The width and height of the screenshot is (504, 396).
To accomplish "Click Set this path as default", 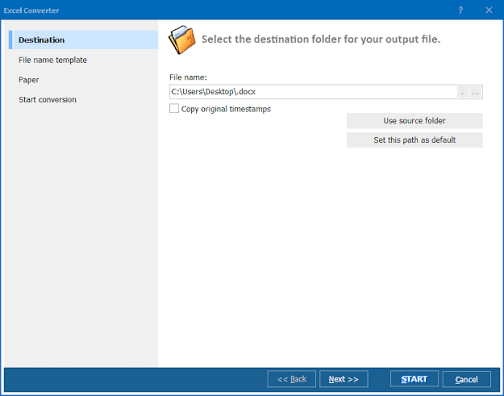I will pos(414,140).
